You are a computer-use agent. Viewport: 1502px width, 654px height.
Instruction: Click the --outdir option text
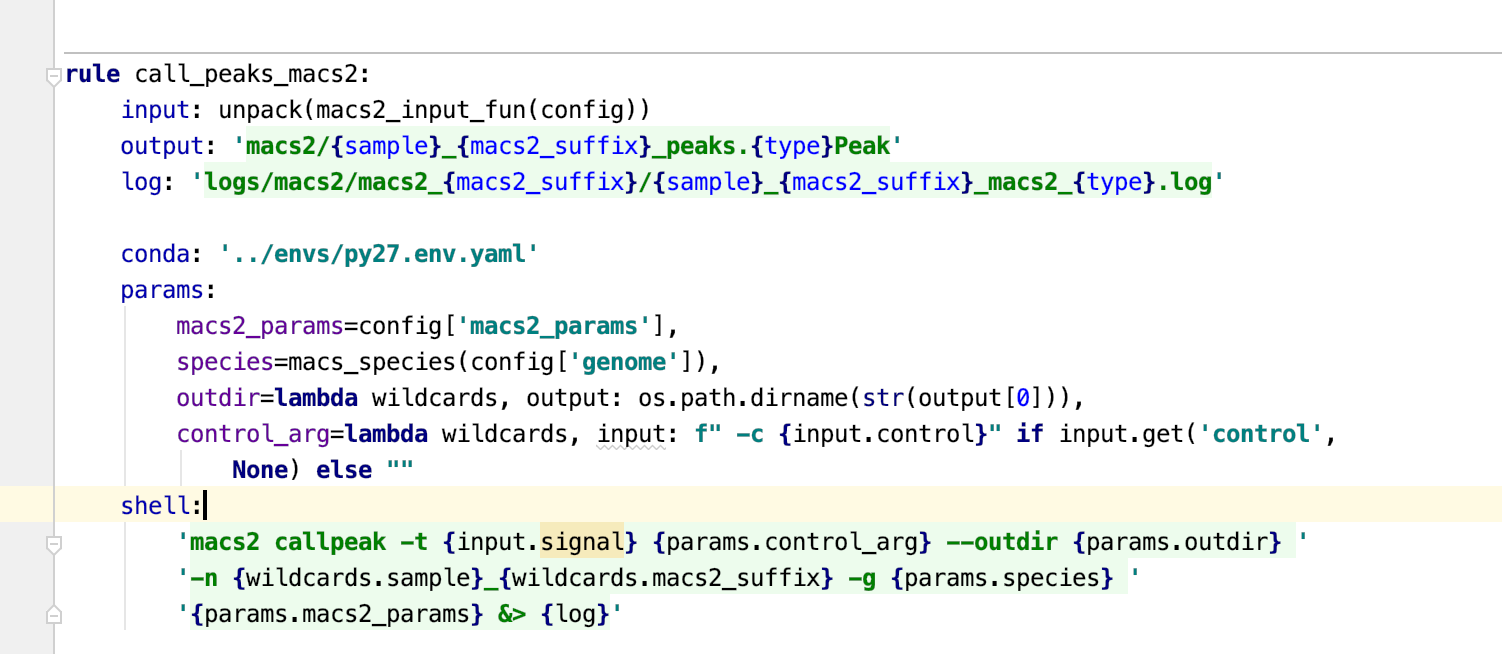click(1002, 542)
